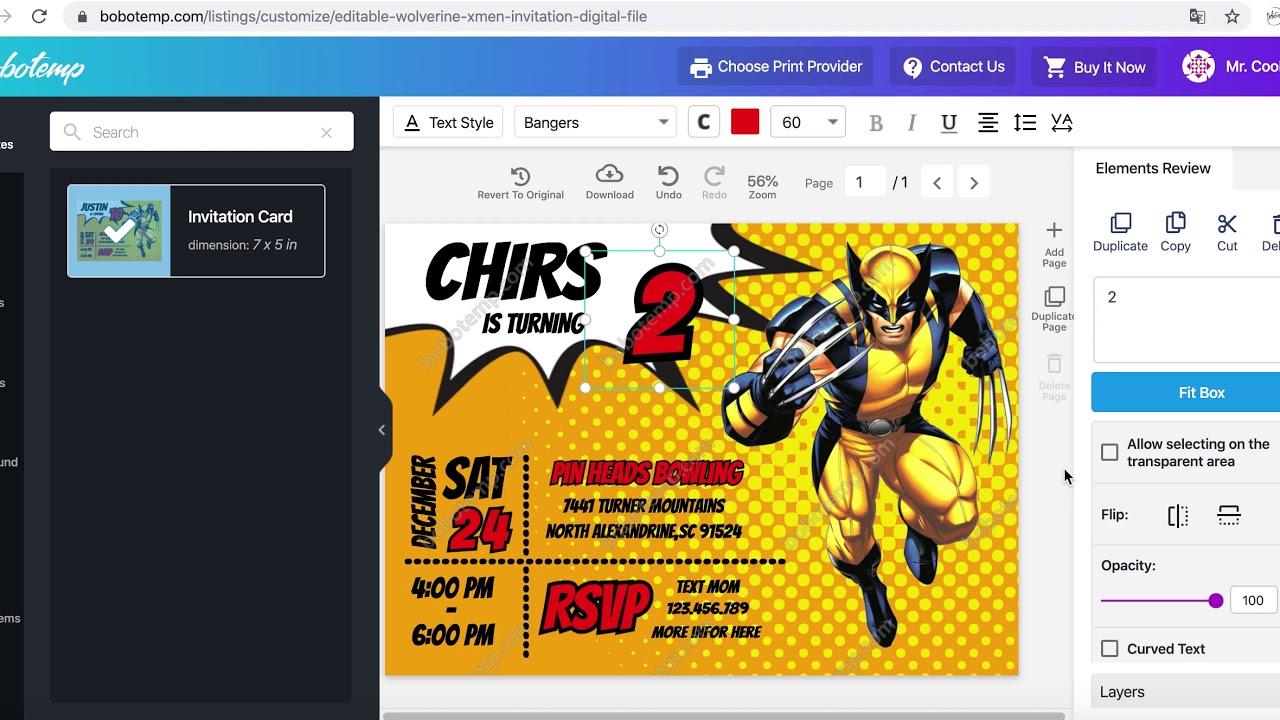Image resolution: width=1280 pixels, height=720 pixels.
Task: Click the element text box containing 2
Action: point(1187,322)
